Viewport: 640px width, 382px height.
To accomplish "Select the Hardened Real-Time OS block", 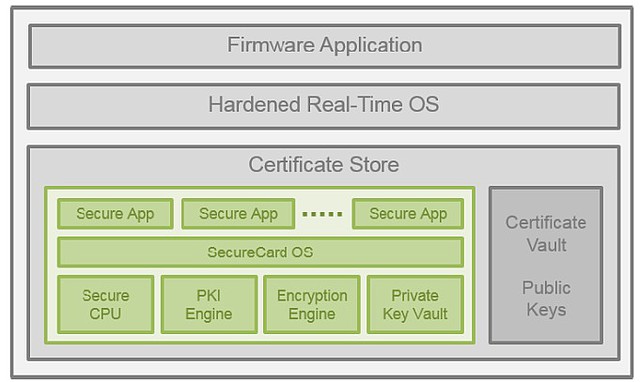I will (x=324, y=106).
